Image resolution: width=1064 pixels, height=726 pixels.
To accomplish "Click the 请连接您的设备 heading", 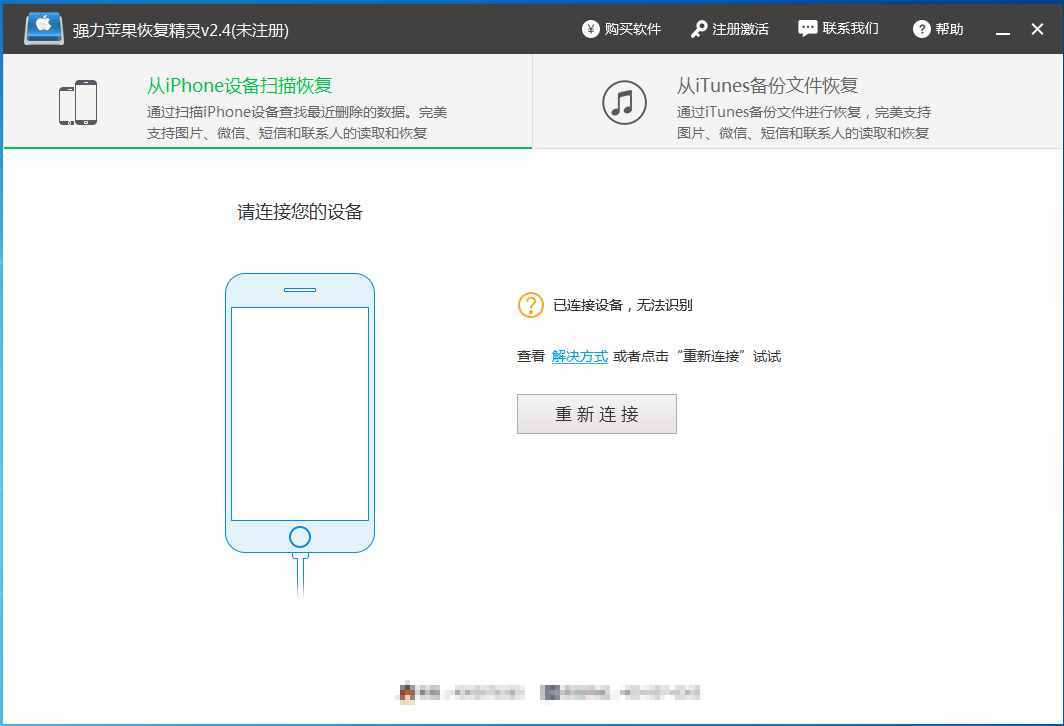I will [300, 212].
